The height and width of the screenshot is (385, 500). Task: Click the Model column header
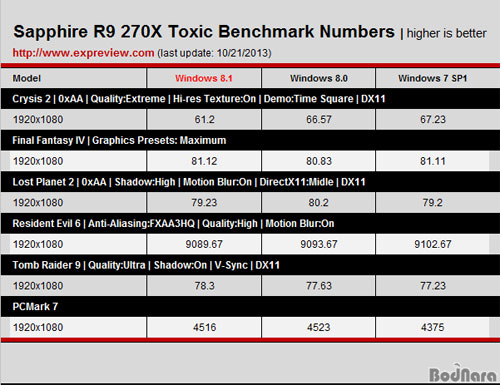coord(27,78)
